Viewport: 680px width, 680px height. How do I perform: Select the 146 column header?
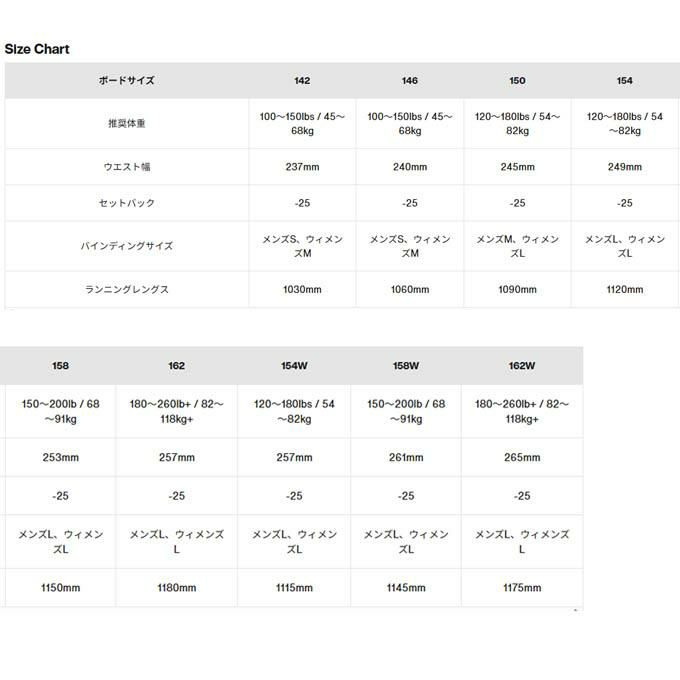coord(409,81)
